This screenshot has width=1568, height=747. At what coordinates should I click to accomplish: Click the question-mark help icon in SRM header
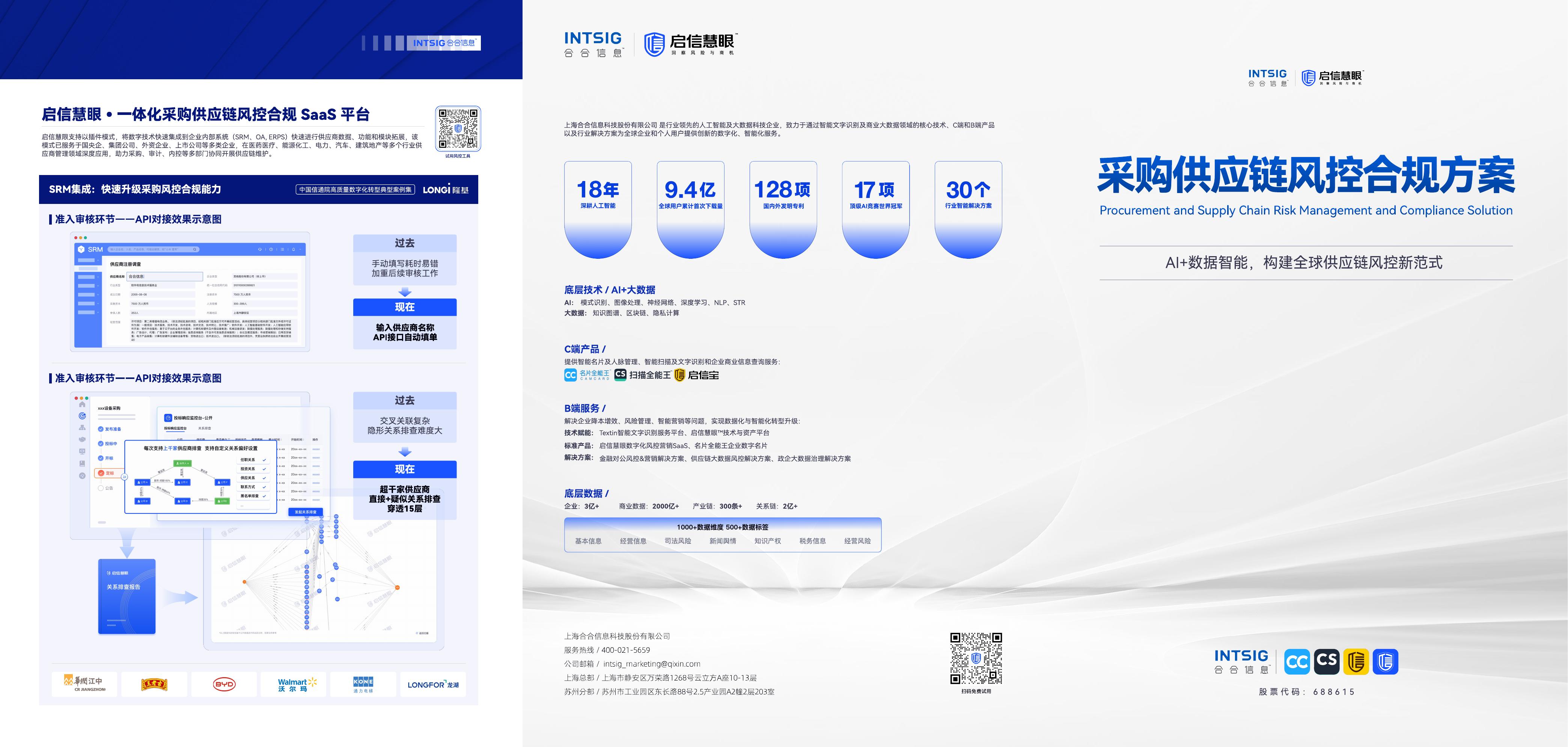(271, 250)
